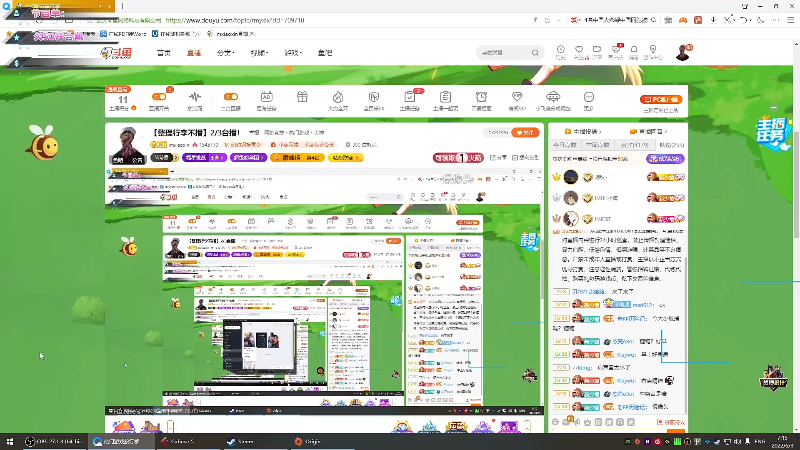Select the second tab in ranking panel
Screen dimensions: 800x450
pyautogui.click(x=598, y=145)
